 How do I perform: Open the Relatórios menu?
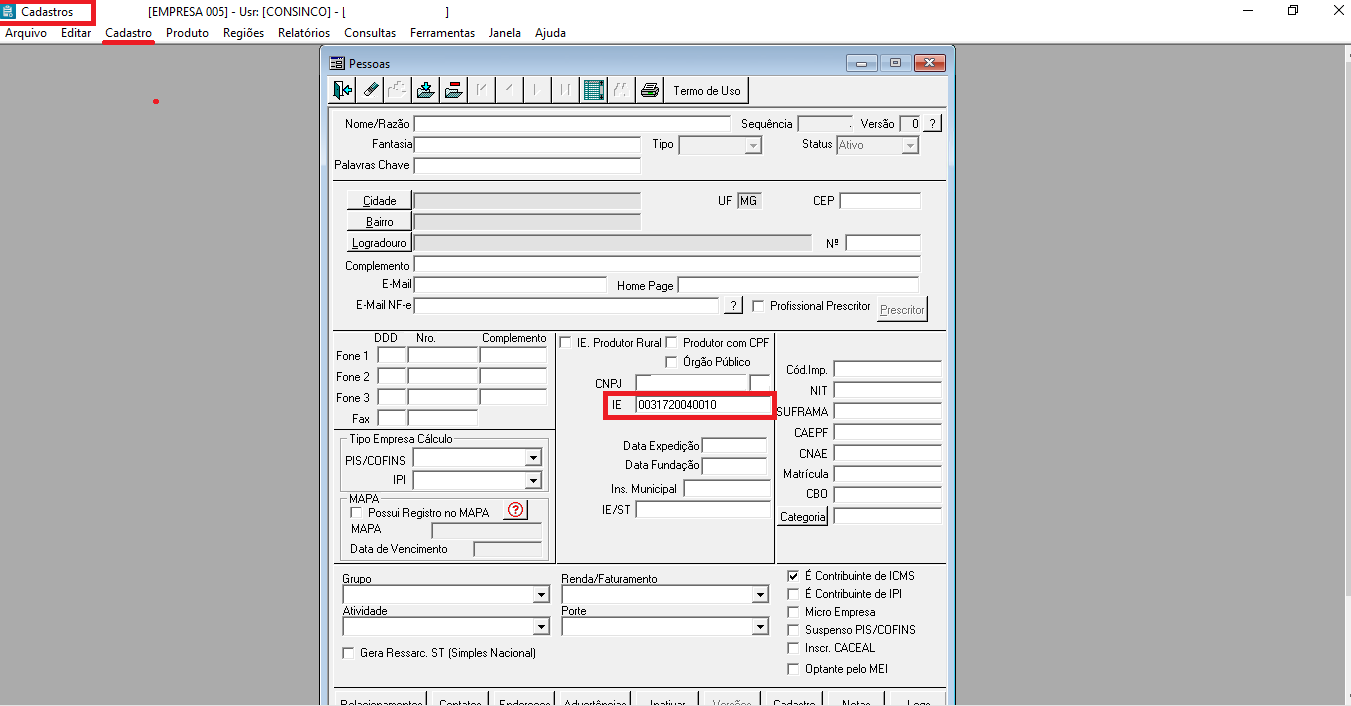coord(304,33)
